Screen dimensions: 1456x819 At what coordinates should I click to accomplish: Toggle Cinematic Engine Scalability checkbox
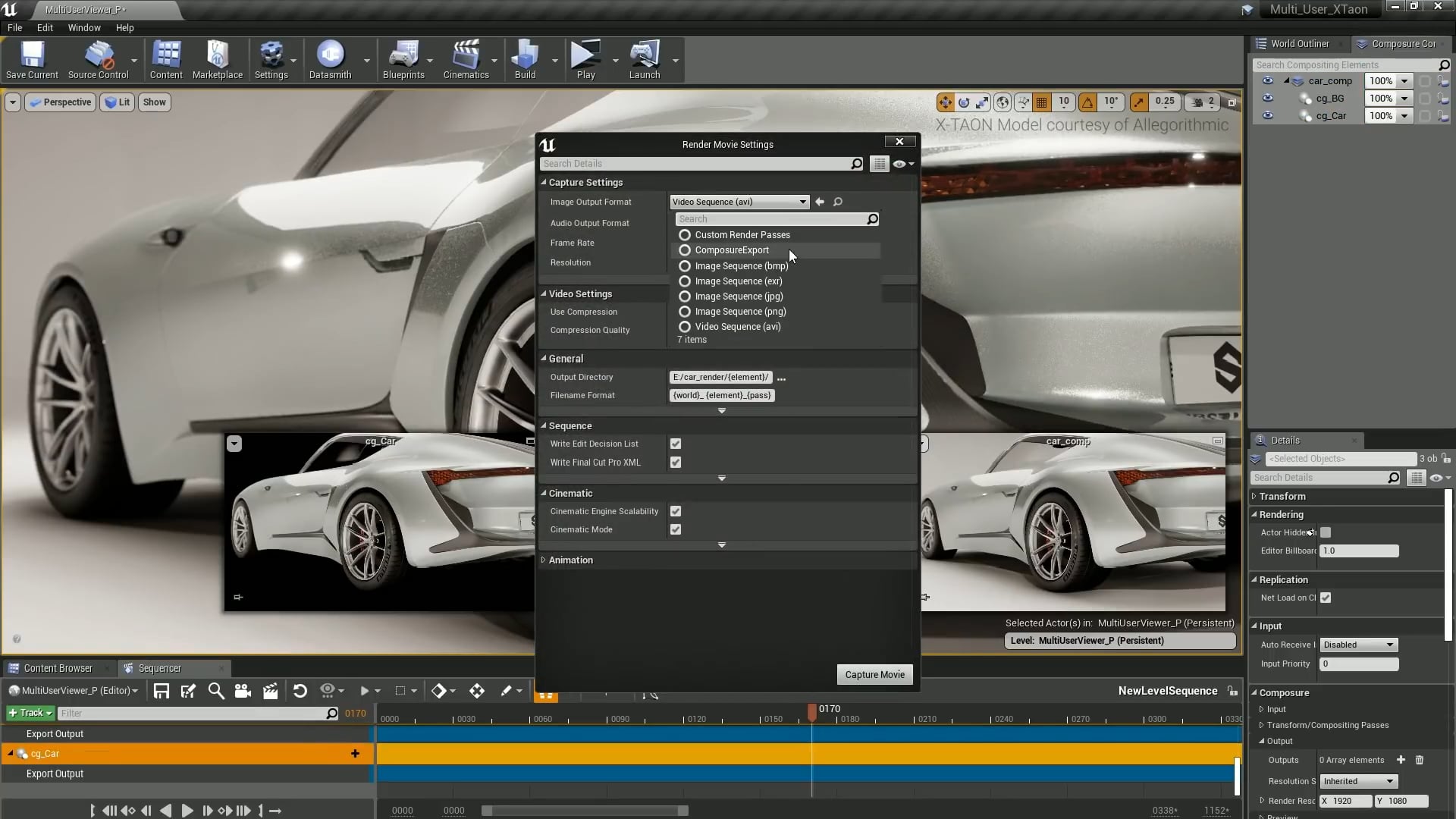(x=676, y=511)
